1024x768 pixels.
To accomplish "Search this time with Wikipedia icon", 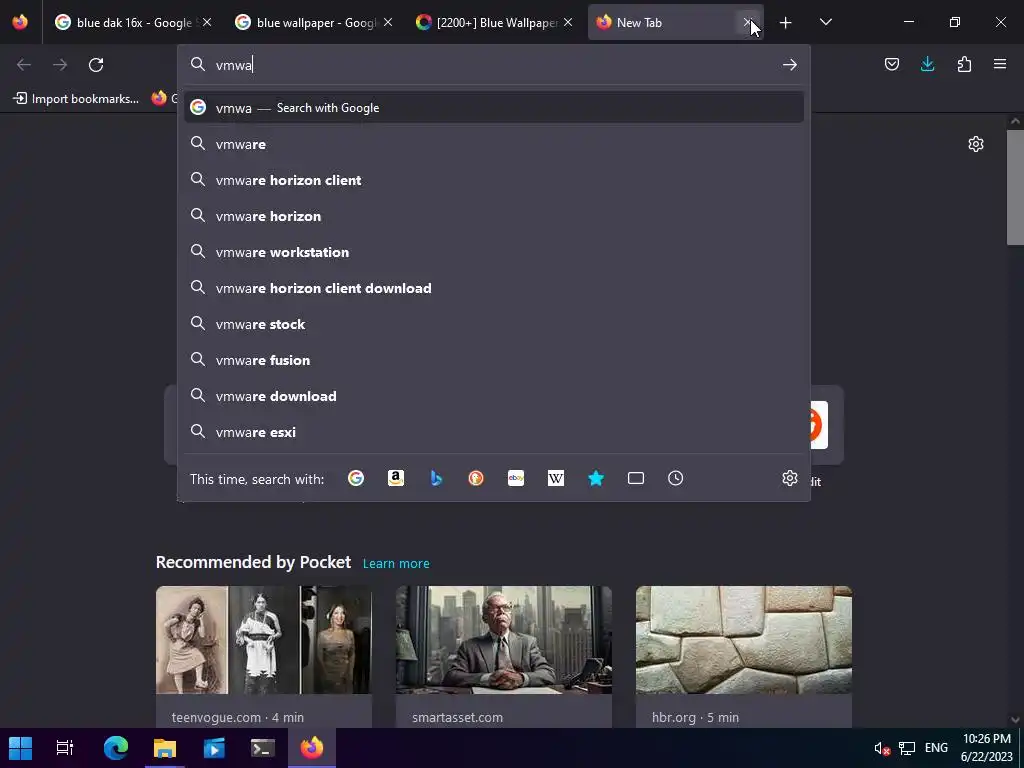I will [x=556, y=478].
